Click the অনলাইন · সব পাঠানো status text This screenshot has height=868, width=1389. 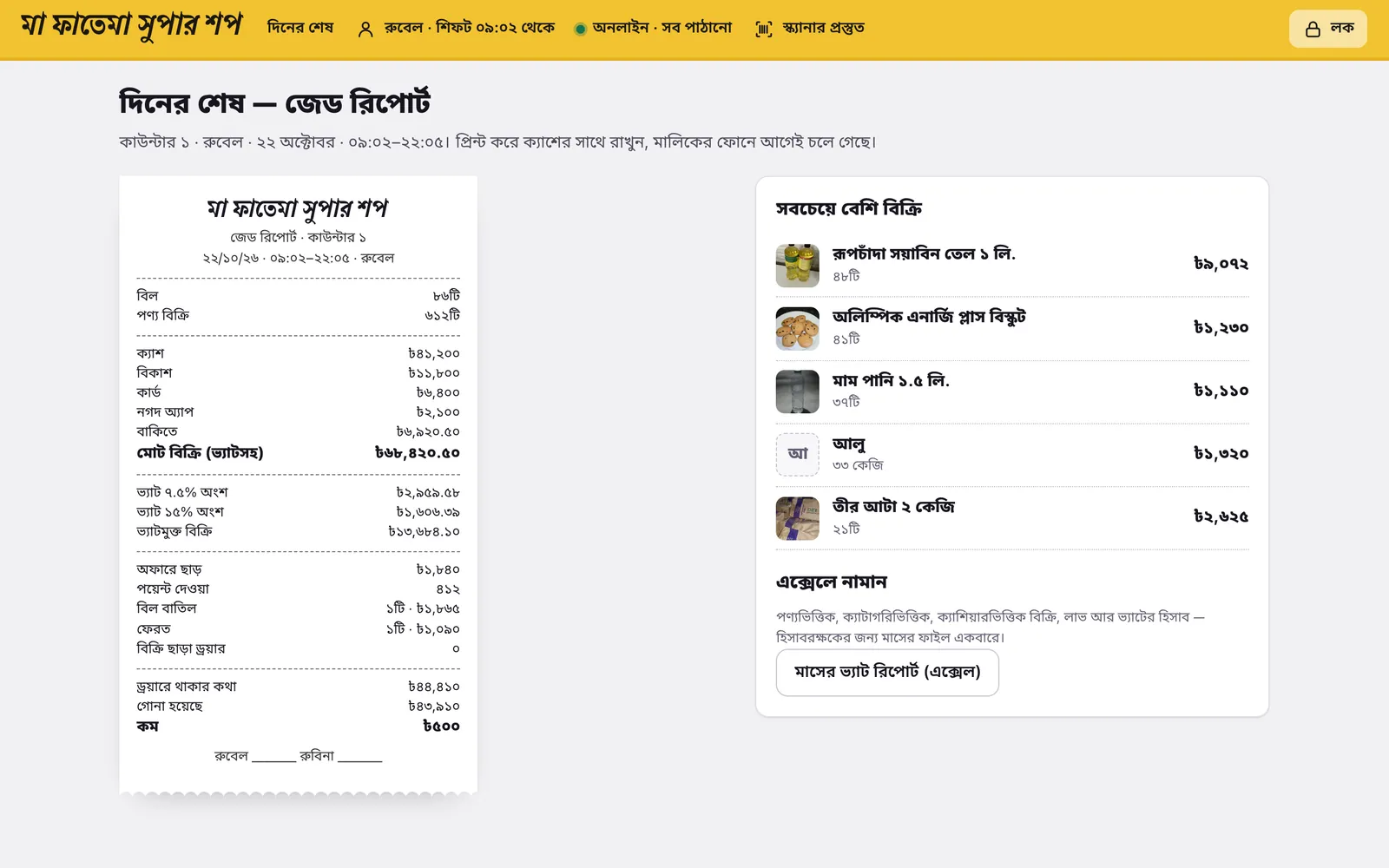tap(662, 28)
